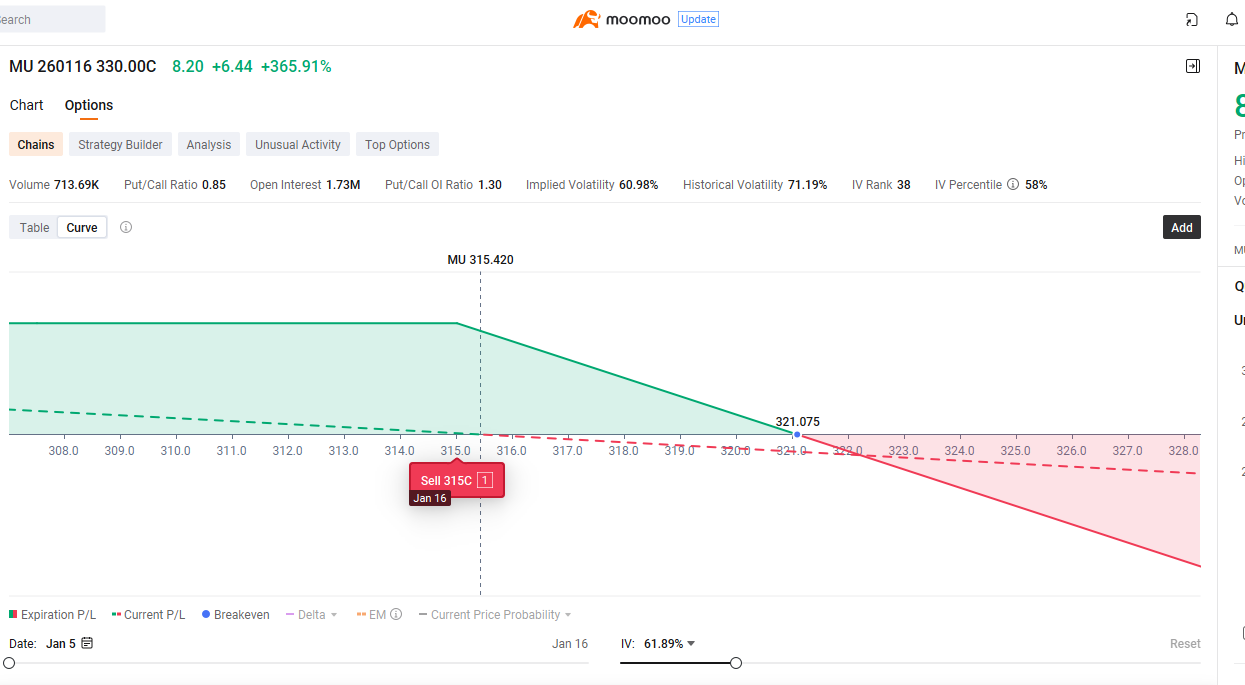
Task: Switch view to Curve
Action: pos(82,227)
